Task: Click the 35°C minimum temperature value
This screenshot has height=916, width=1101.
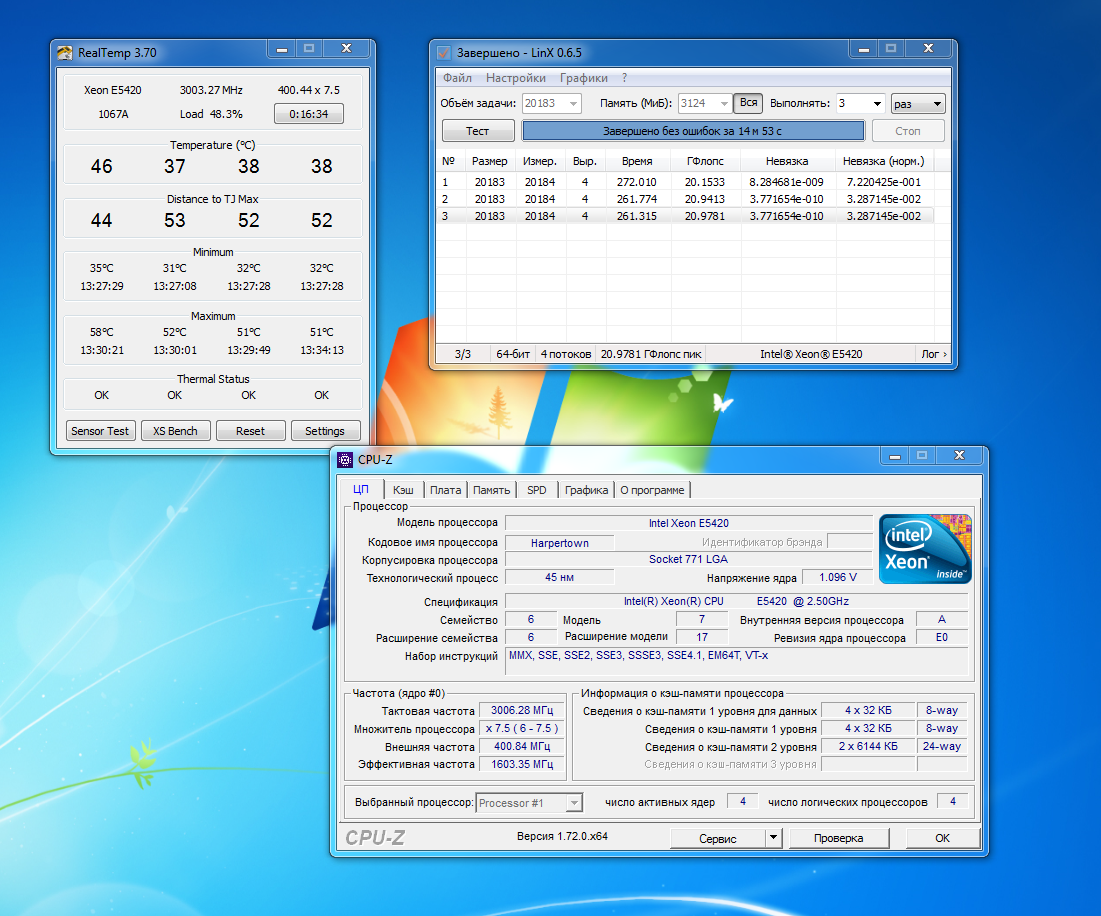Action: point(102,268)
